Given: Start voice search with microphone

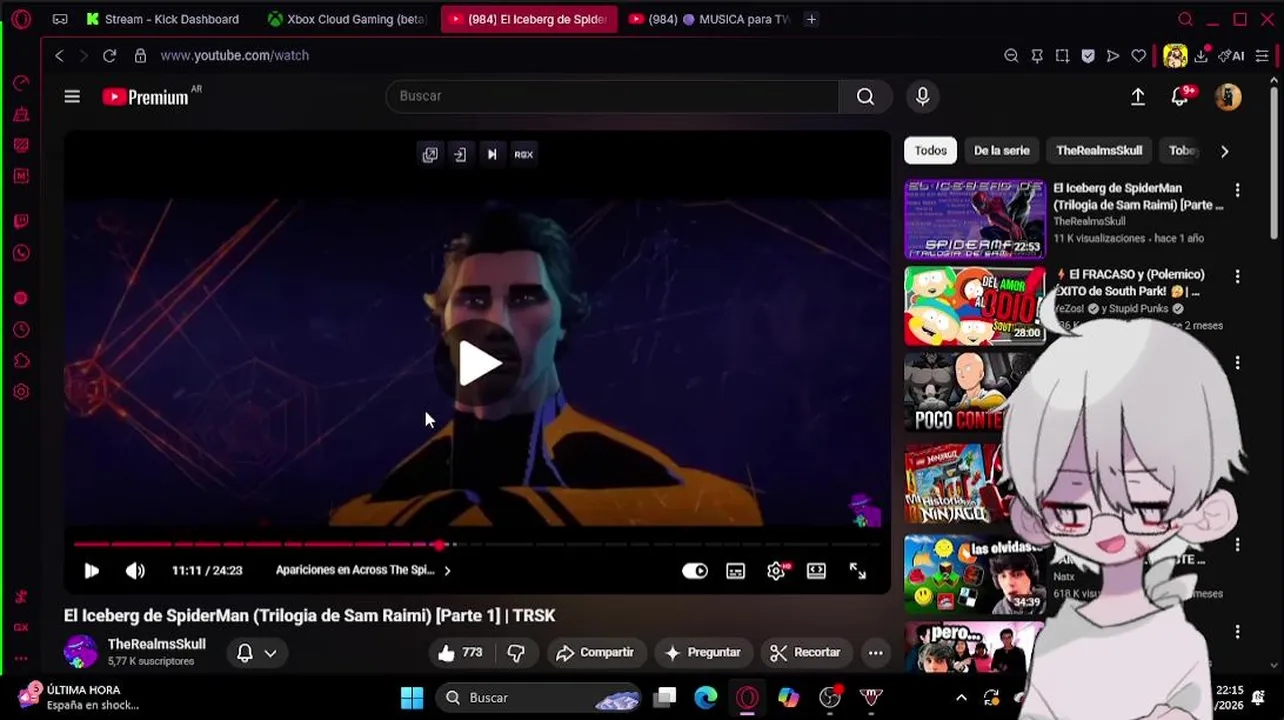Looking at the screenshot, I should click(x=922, y=96).
